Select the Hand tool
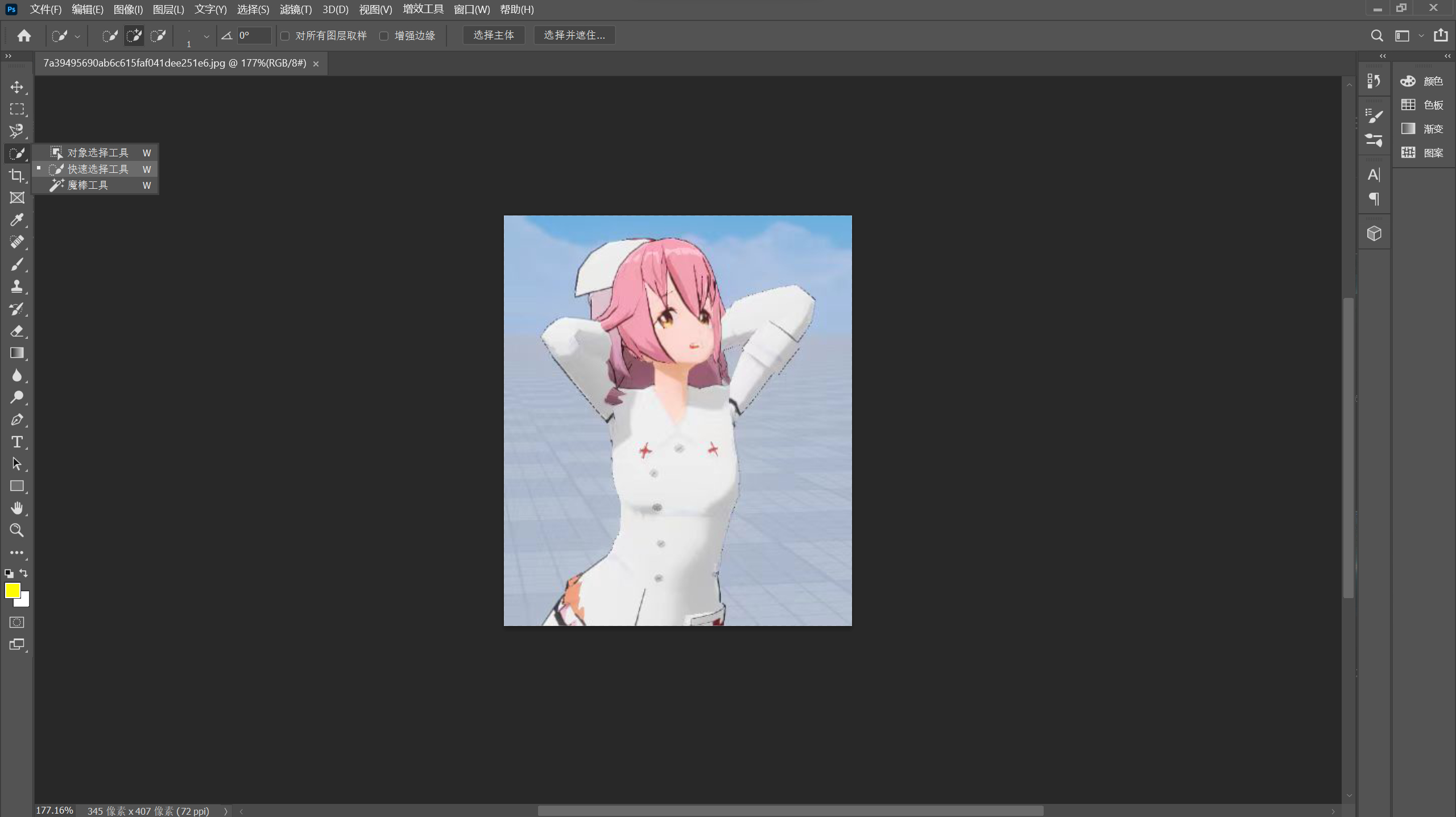Viewport: 1456px width, 817px height. 16,508
